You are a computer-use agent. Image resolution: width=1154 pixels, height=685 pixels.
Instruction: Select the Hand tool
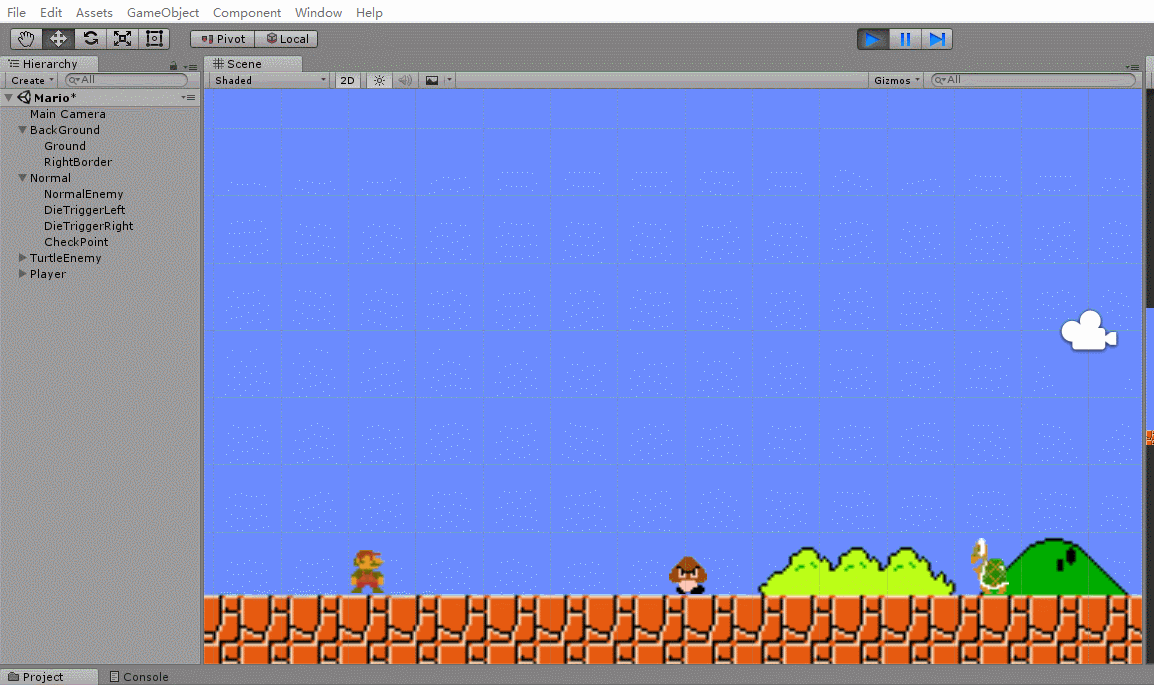click(x=26, y=39)
